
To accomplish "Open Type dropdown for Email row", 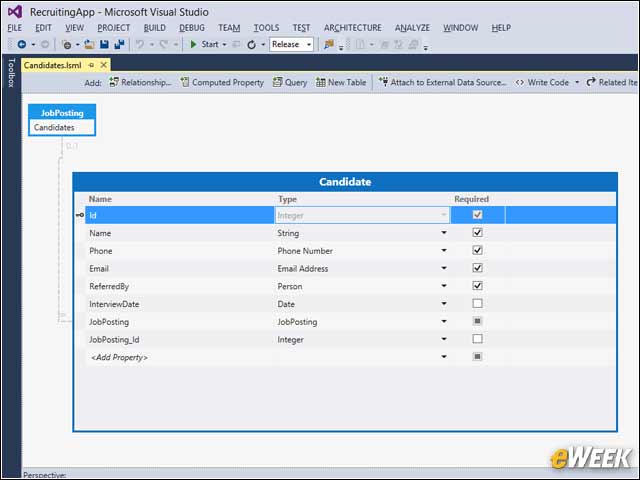I will (x=444, y=268).
